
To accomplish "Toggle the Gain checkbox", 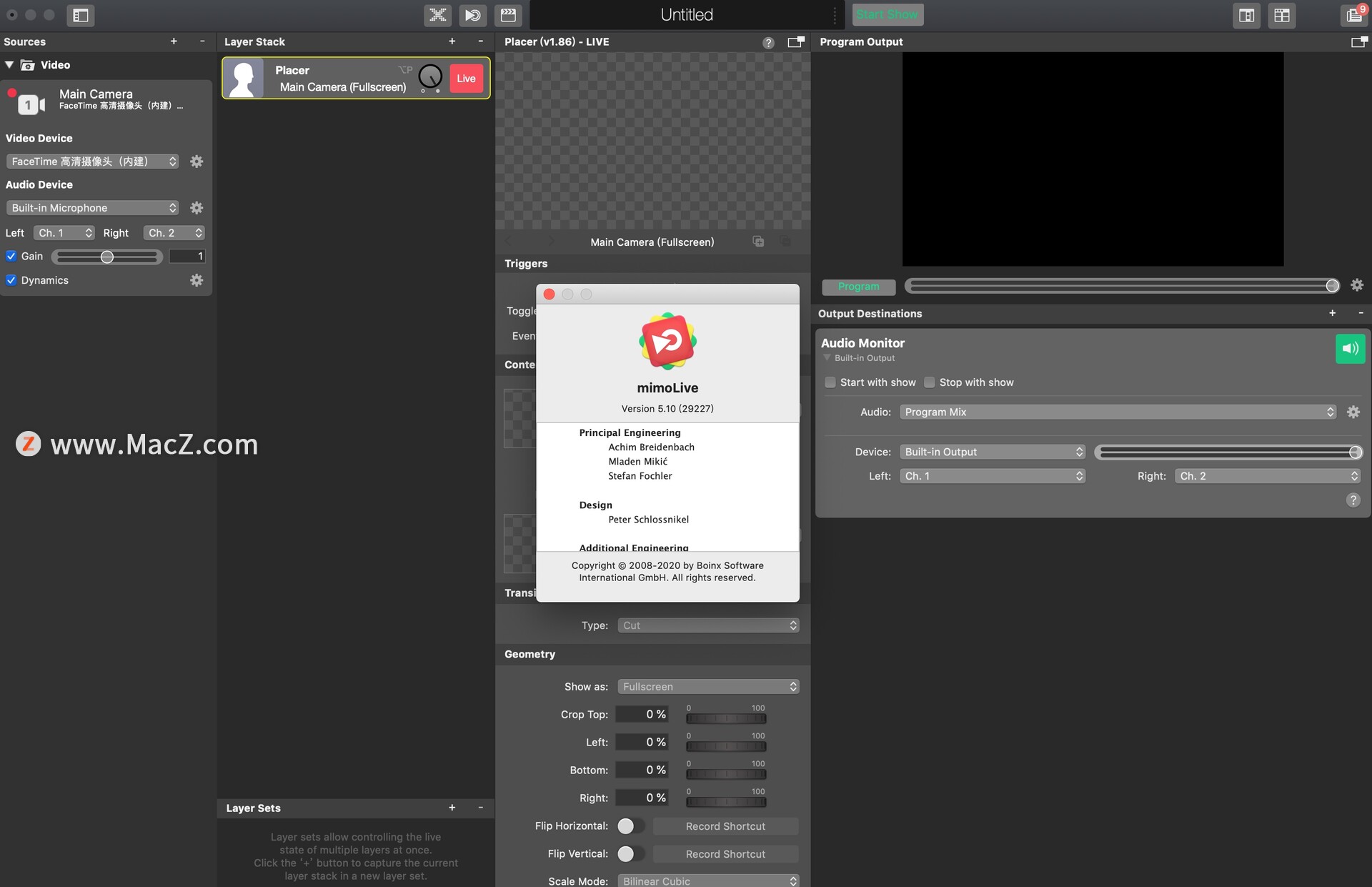I will coord(10,256).
